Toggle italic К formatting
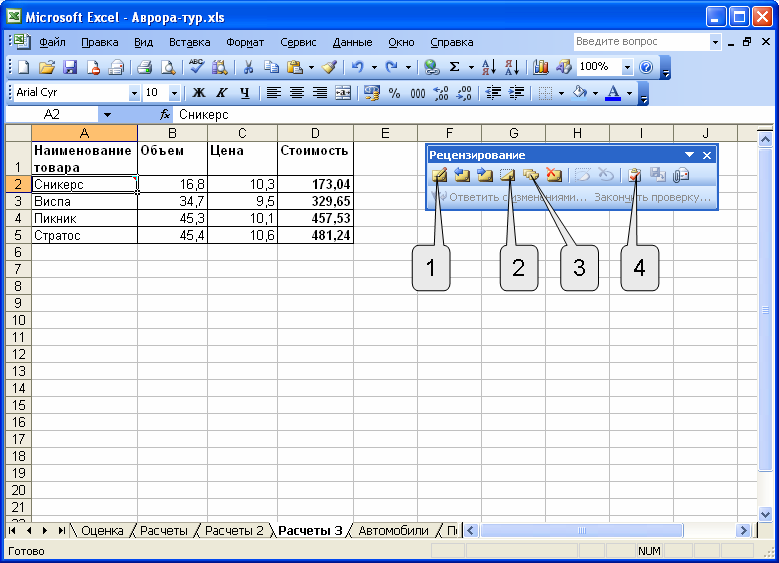The width and height of the screenshot is (779, 563). pyautogui.click(x=222, y=93)
